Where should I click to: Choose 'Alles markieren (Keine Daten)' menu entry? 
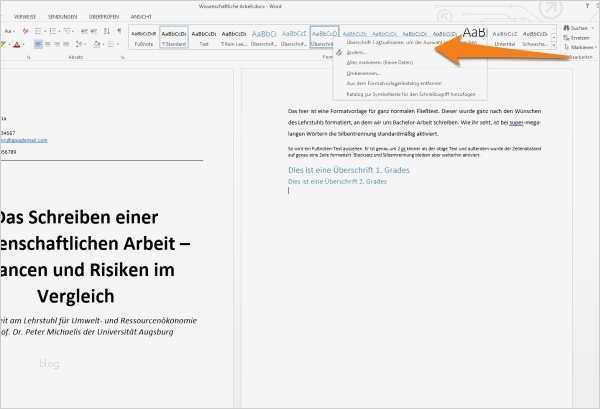coord(410,62)
